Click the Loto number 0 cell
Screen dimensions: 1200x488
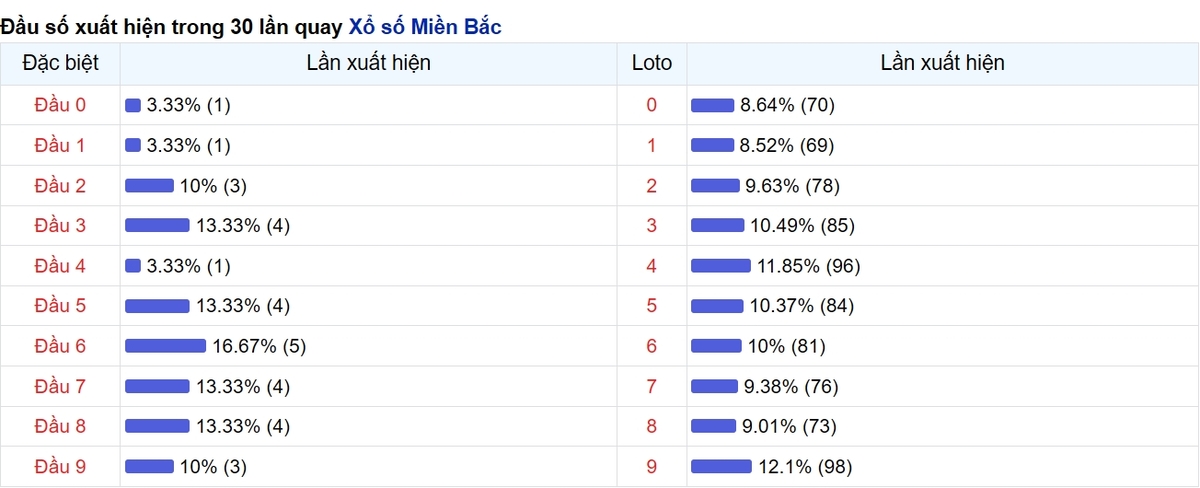pos(652,105)
